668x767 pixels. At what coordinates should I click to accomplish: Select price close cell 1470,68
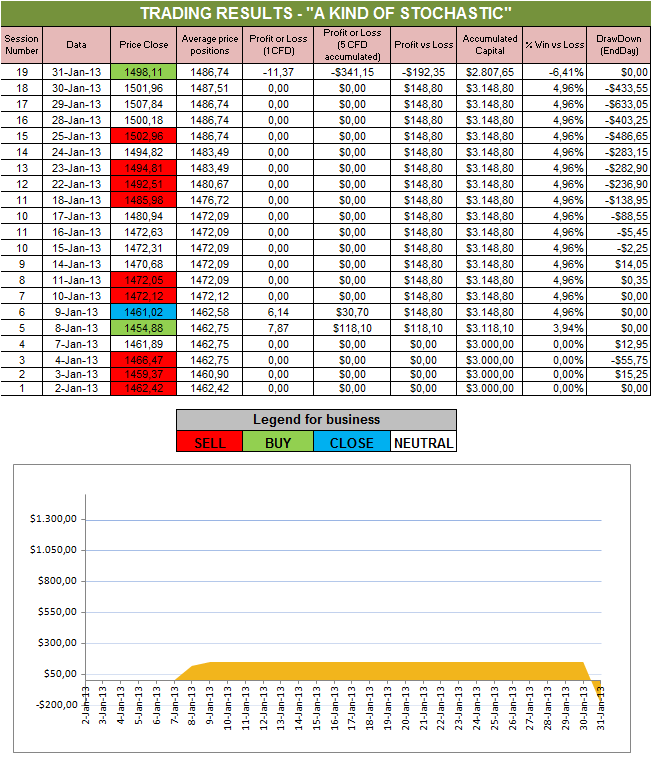(143, 264)
